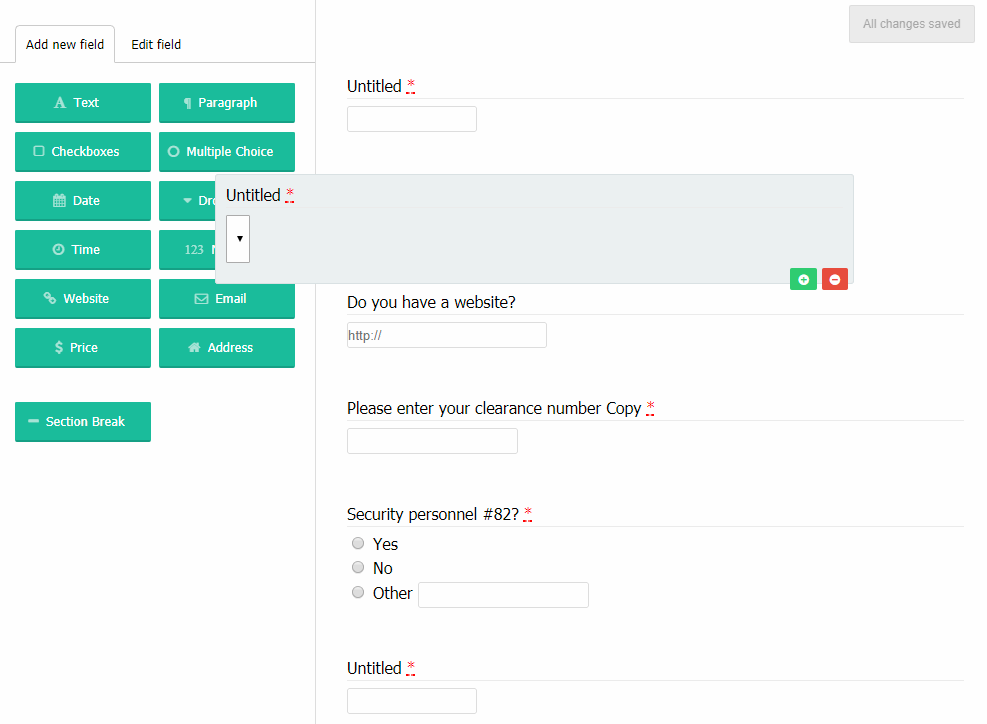Insert a Section Break
Image resolution: width=987 pixels, height=724 pixels.
click(82, 421)
